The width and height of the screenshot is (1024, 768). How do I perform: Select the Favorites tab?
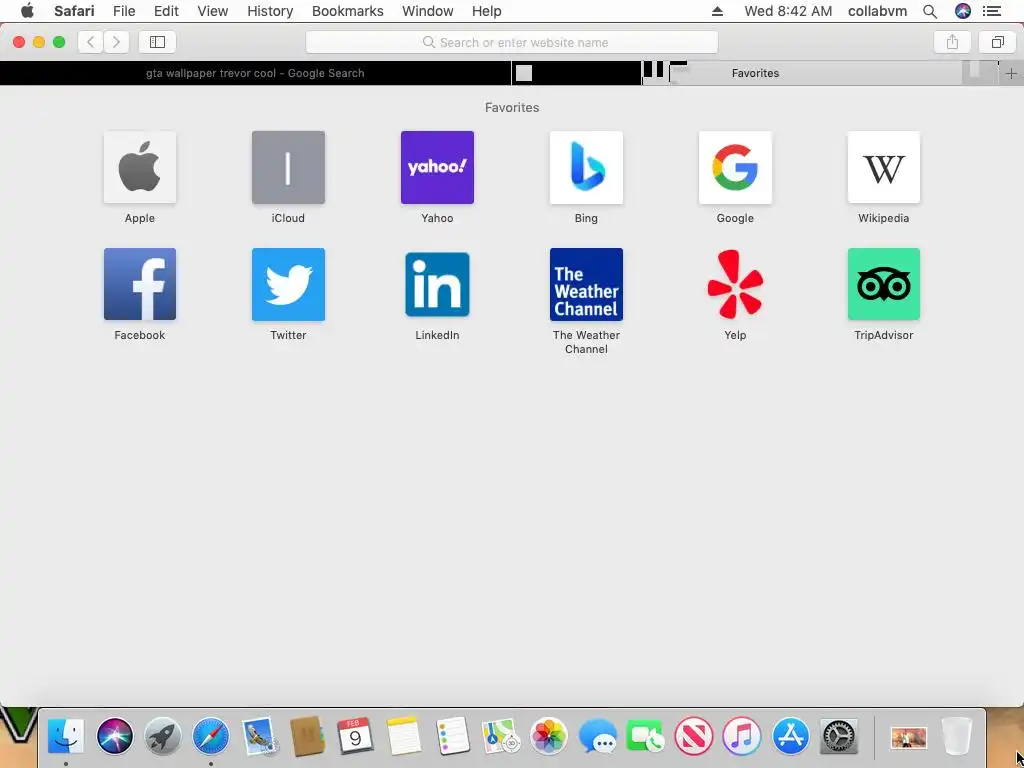pos(755,73)
